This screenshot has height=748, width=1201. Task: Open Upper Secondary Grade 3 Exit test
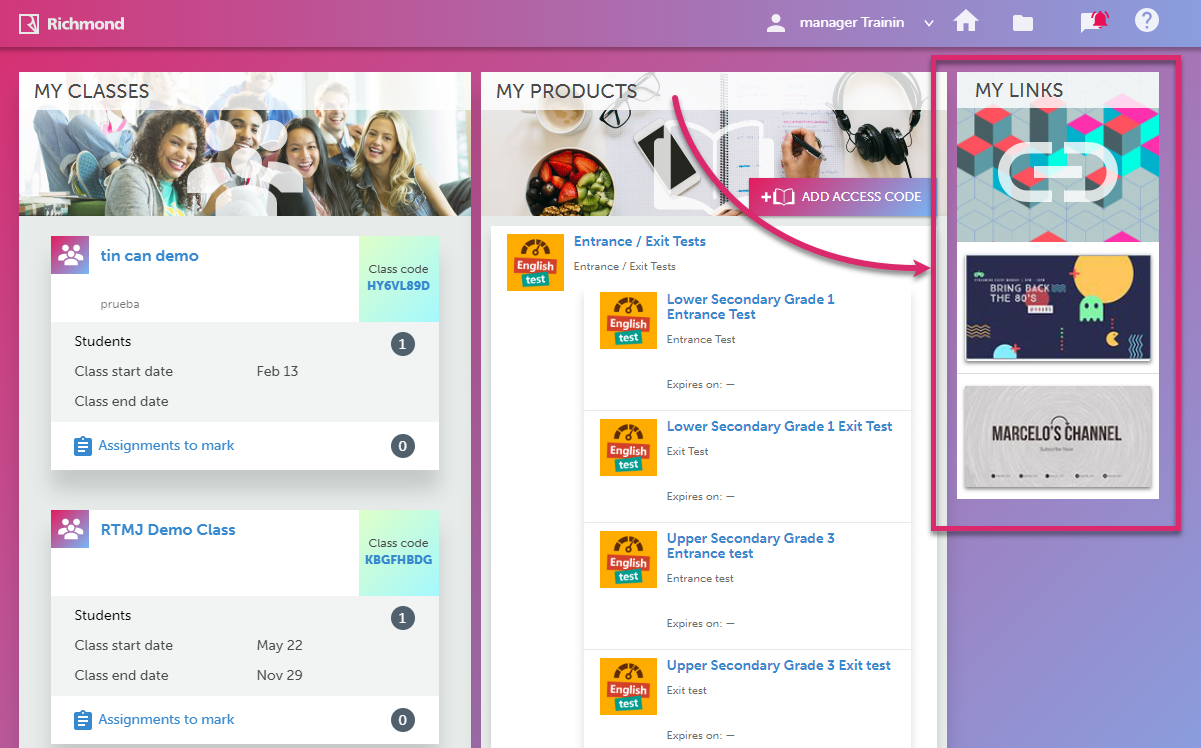(x=778, y=666)
